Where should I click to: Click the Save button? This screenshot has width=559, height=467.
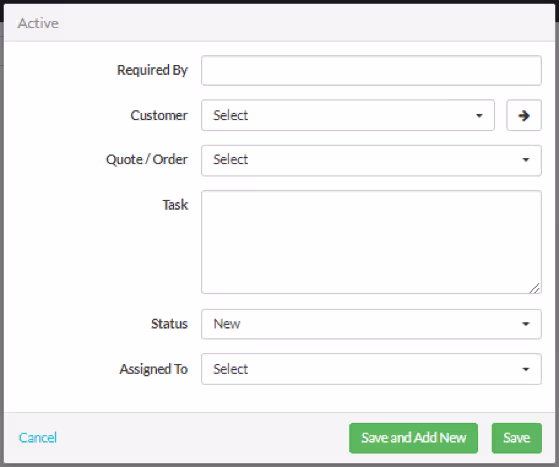(x=517, y=438)
